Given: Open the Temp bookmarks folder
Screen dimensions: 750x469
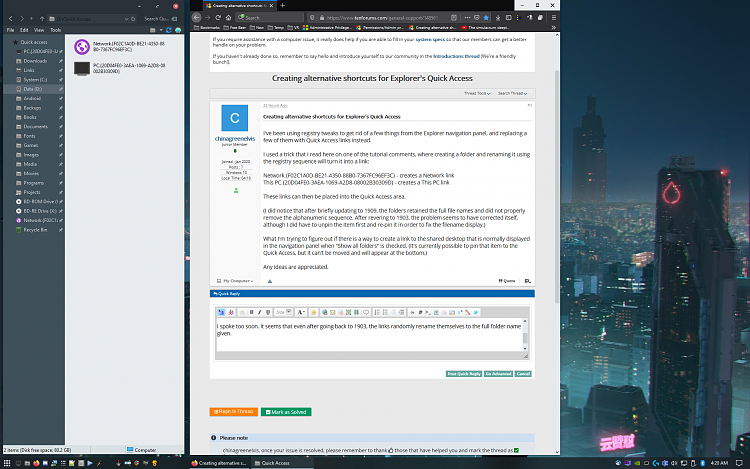Looking at the screenshot, I should (276, 28).
